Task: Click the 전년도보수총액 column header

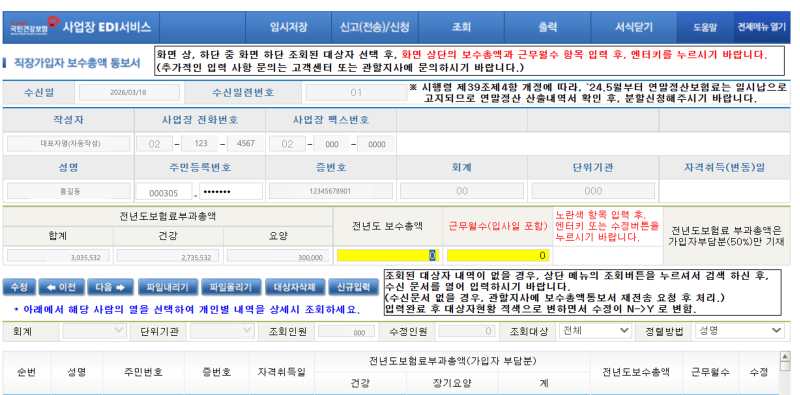Action: click(635, 372)
